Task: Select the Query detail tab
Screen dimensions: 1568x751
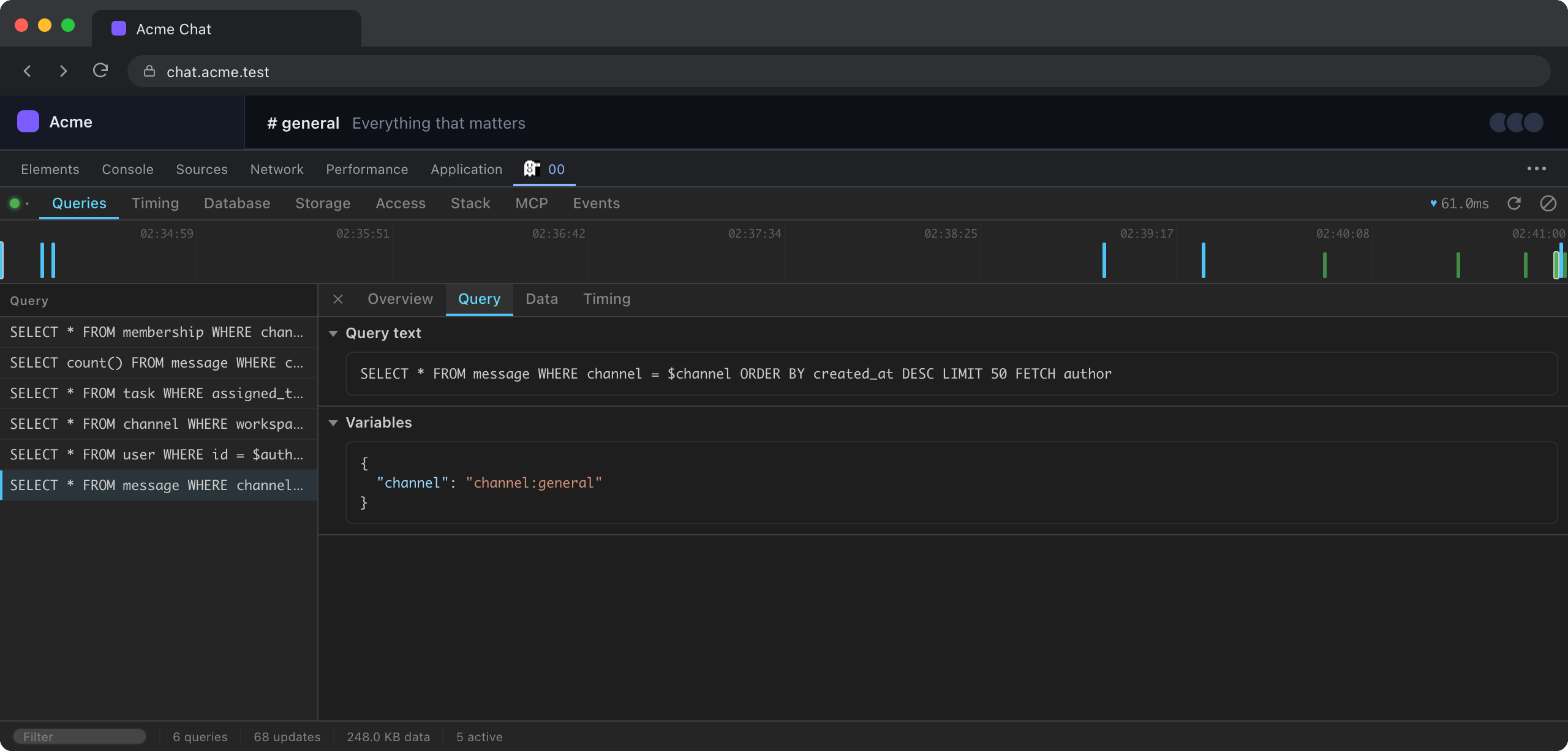Action: [x=479, y=299]
